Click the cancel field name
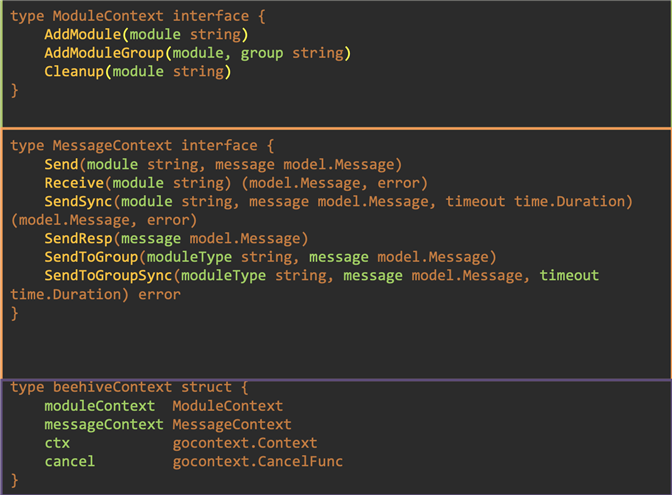 coord(70,462)
